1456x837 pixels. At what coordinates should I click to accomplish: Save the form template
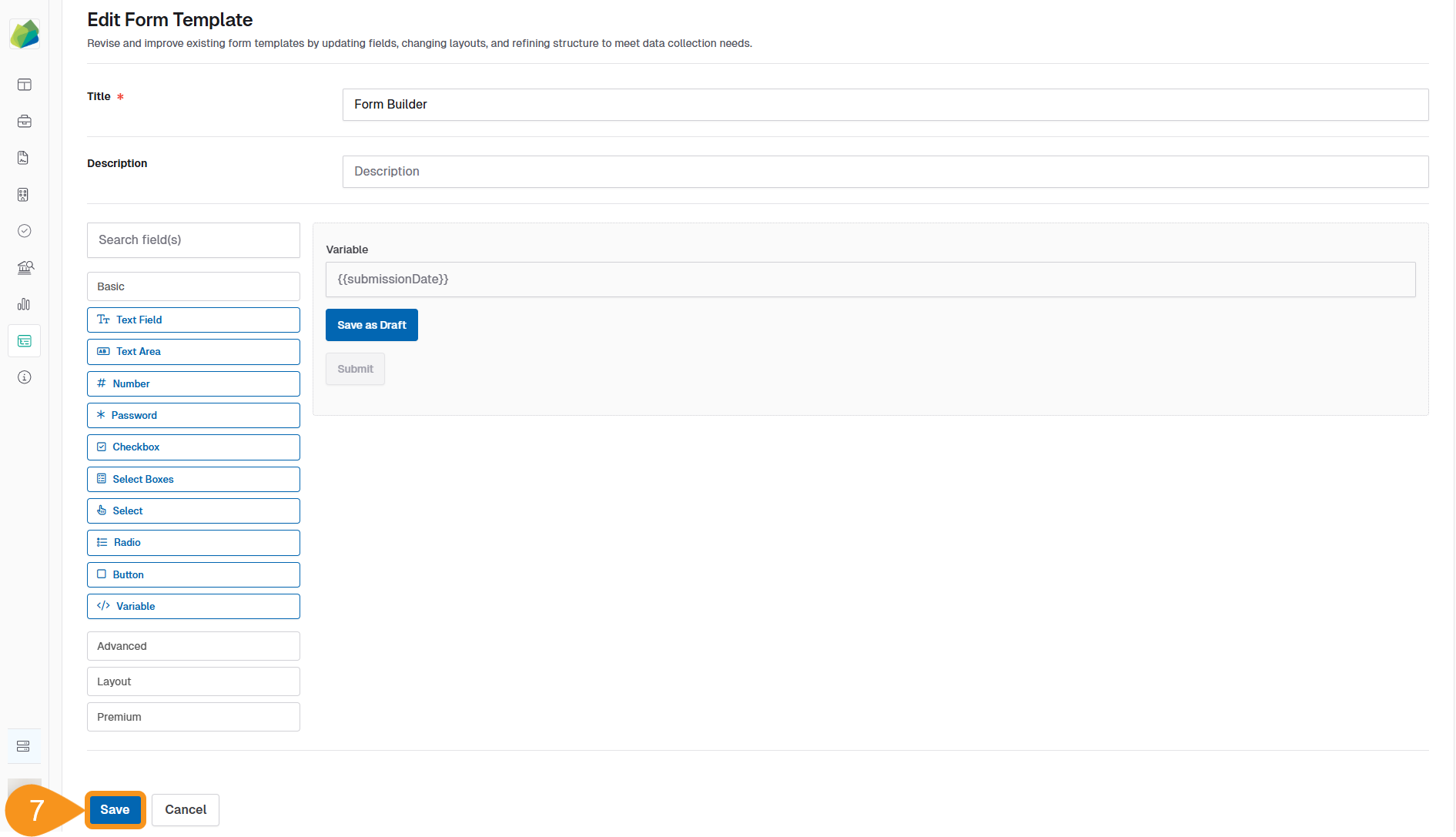click(x=115, y=810)
